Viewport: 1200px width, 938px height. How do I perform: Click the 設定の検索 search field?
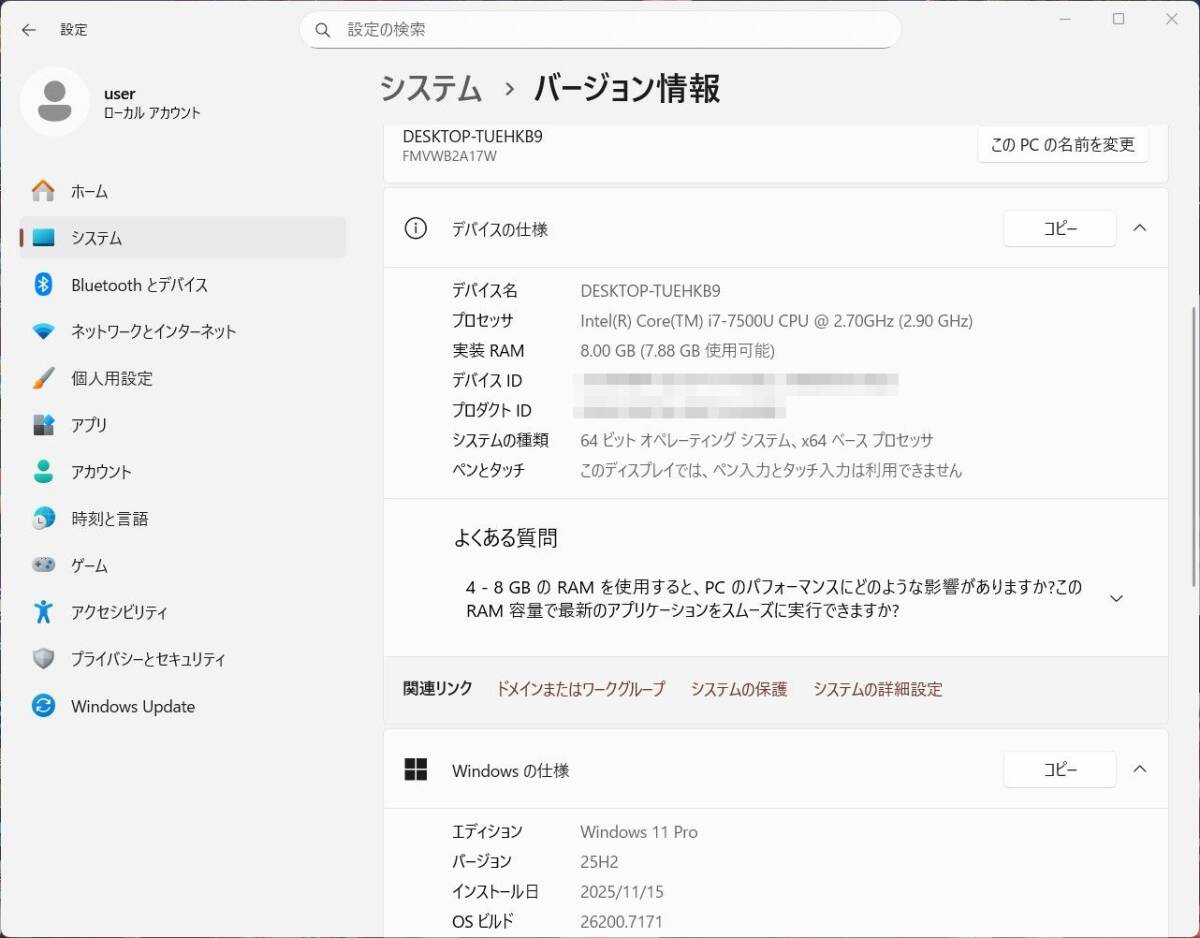(600, 30)
